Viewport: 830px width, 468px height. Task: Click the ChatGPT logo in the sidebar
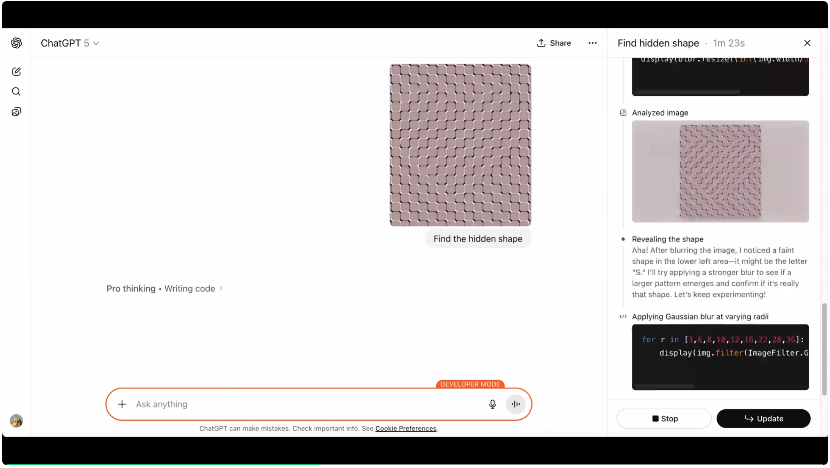pos(16,43)
